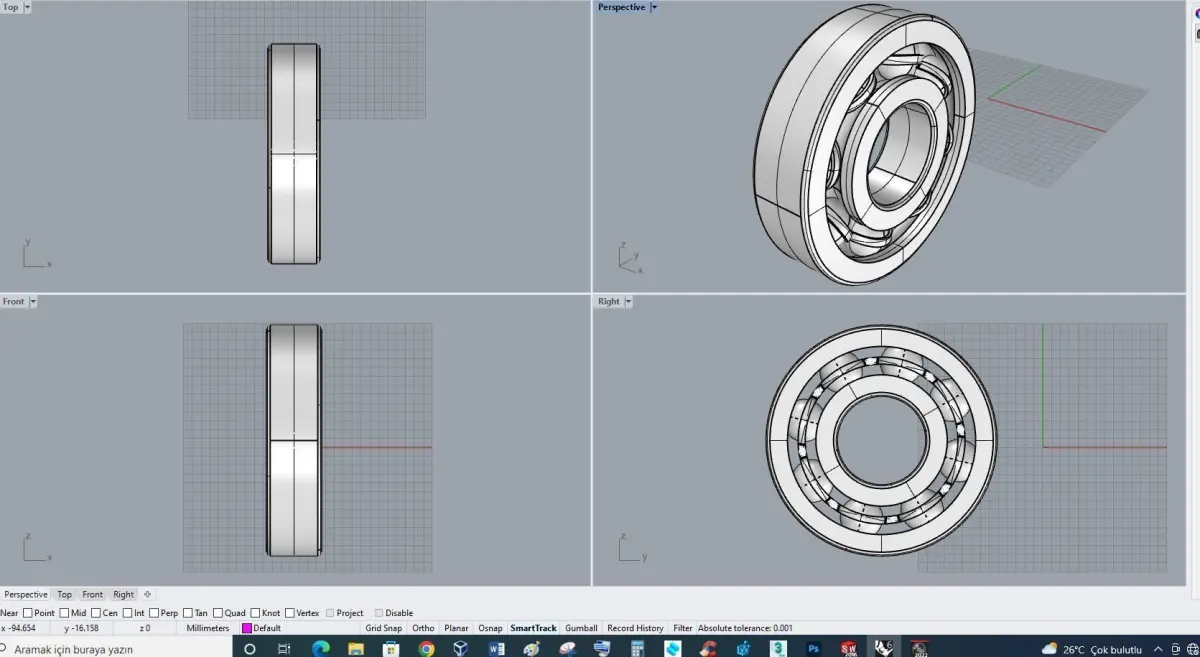This screenshot has width=1200, height=657.
Task: Click the Perspective viewport title label
Action: click(x=622, y=7)
